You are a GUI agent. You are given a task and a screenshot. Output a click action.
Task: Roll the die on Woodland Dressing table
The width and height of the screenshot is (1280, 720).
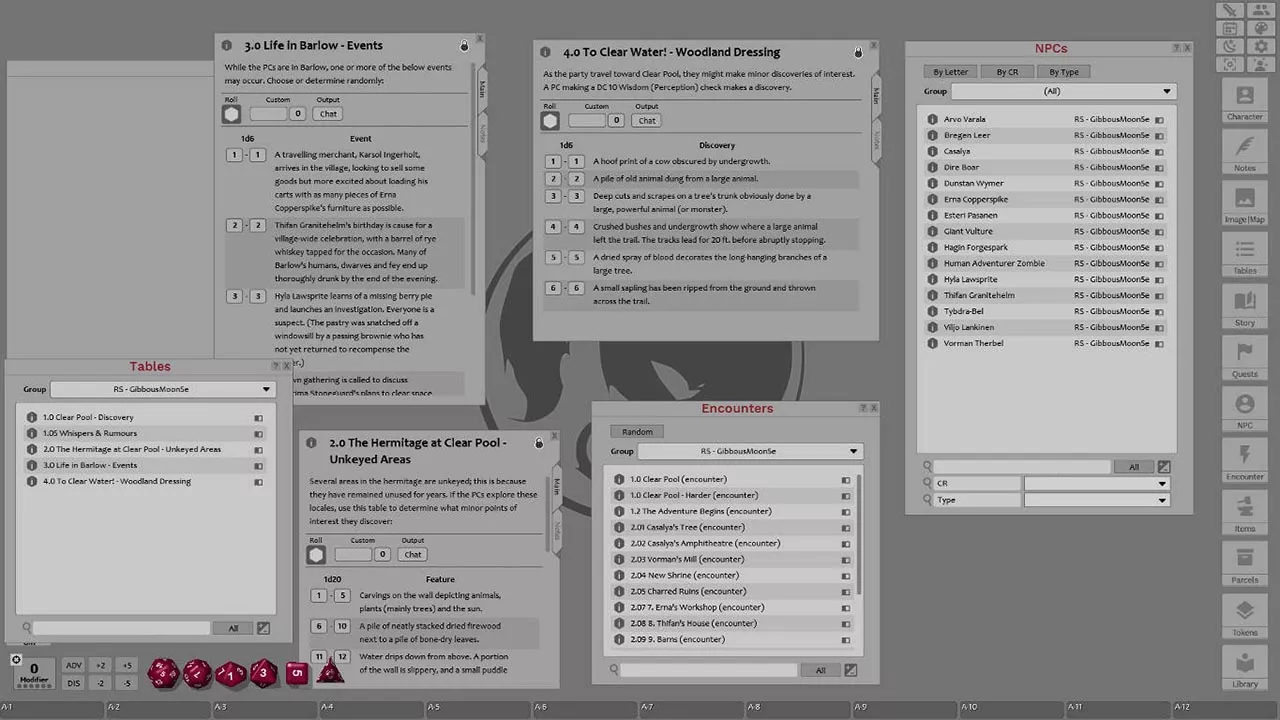click(550, 121)
